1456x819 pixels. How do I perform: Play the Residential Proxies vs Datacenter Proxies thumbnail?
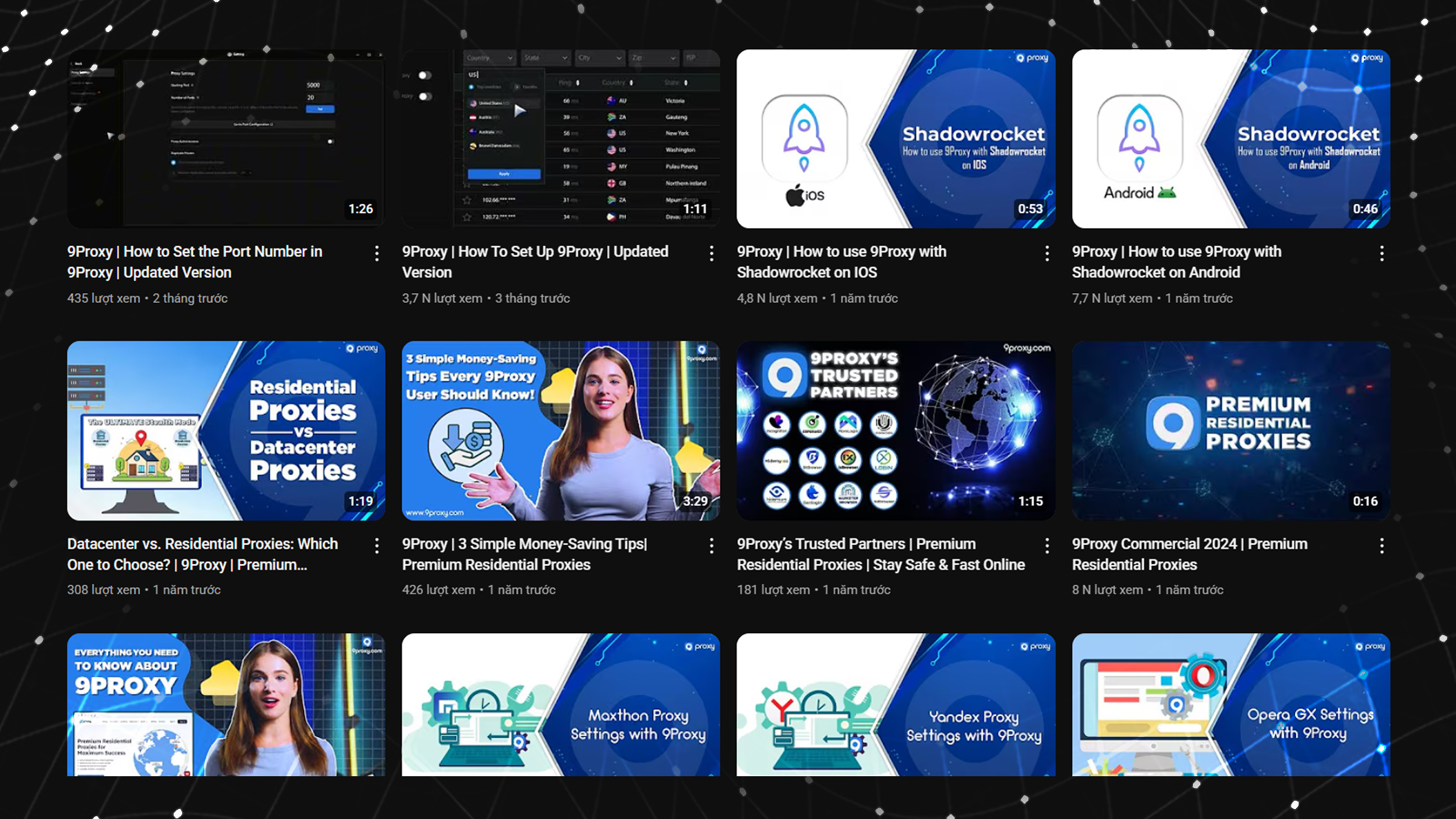[x=226, y=430]
